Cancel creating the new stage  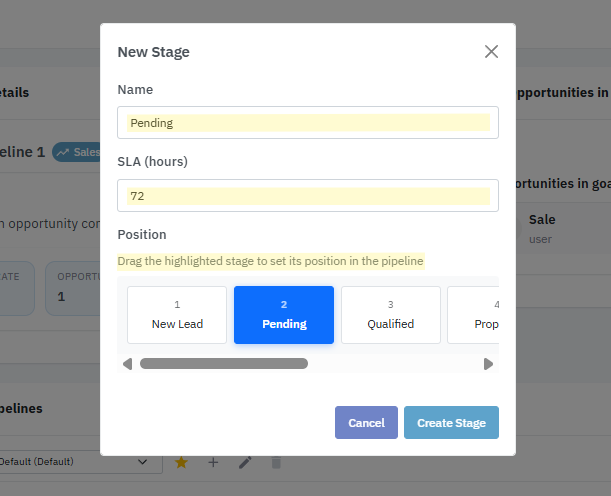(x=366, y=423)
